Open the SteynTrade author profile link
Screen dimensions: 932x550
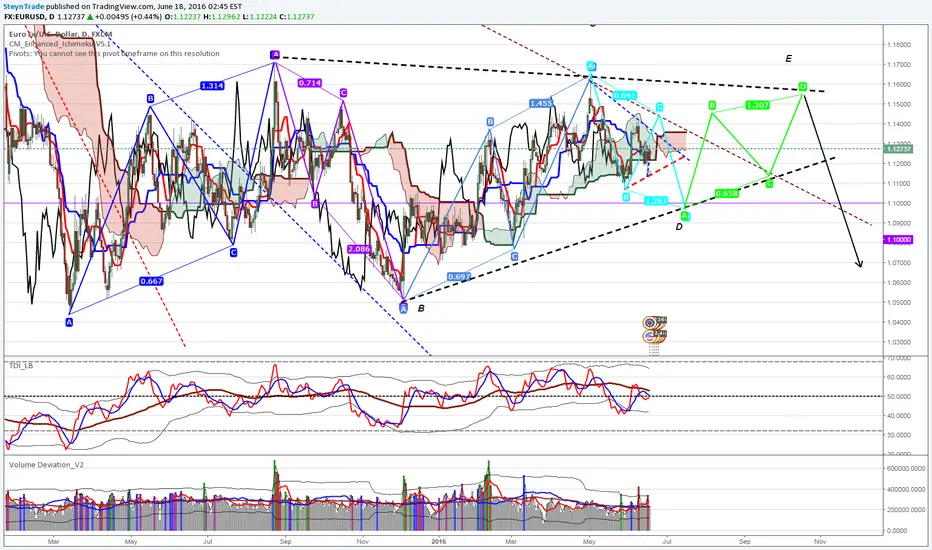coord(24,7)
